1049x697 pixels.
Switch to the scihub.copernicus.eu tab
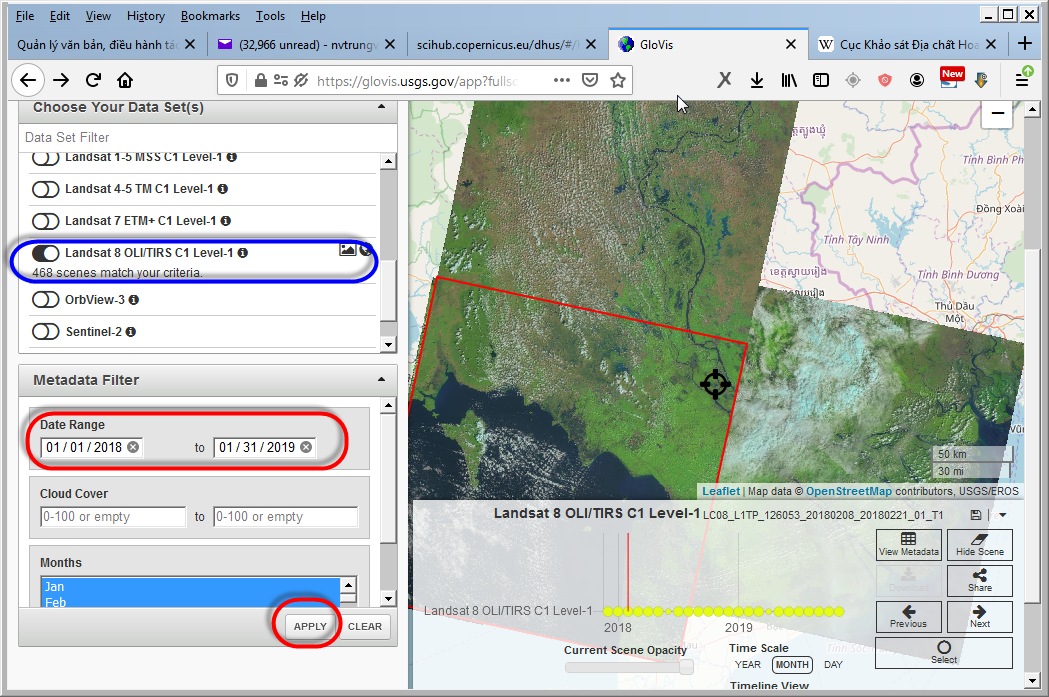(498, 45)
